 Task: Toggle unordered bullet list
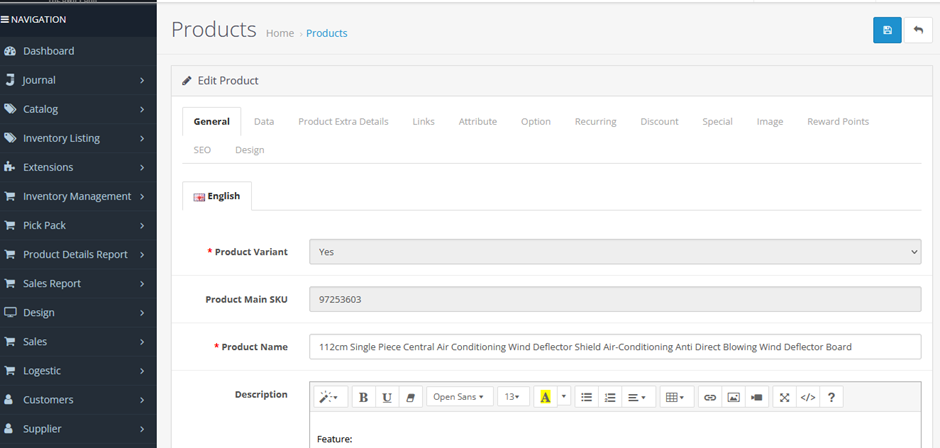587,397
